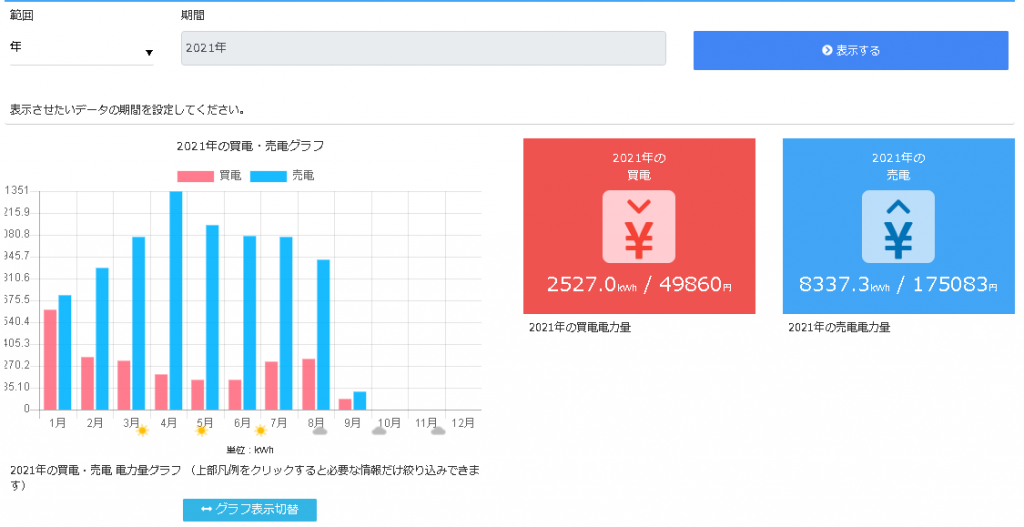
Task: Click the February pink 買電 bar
Action: coord(88,383)
